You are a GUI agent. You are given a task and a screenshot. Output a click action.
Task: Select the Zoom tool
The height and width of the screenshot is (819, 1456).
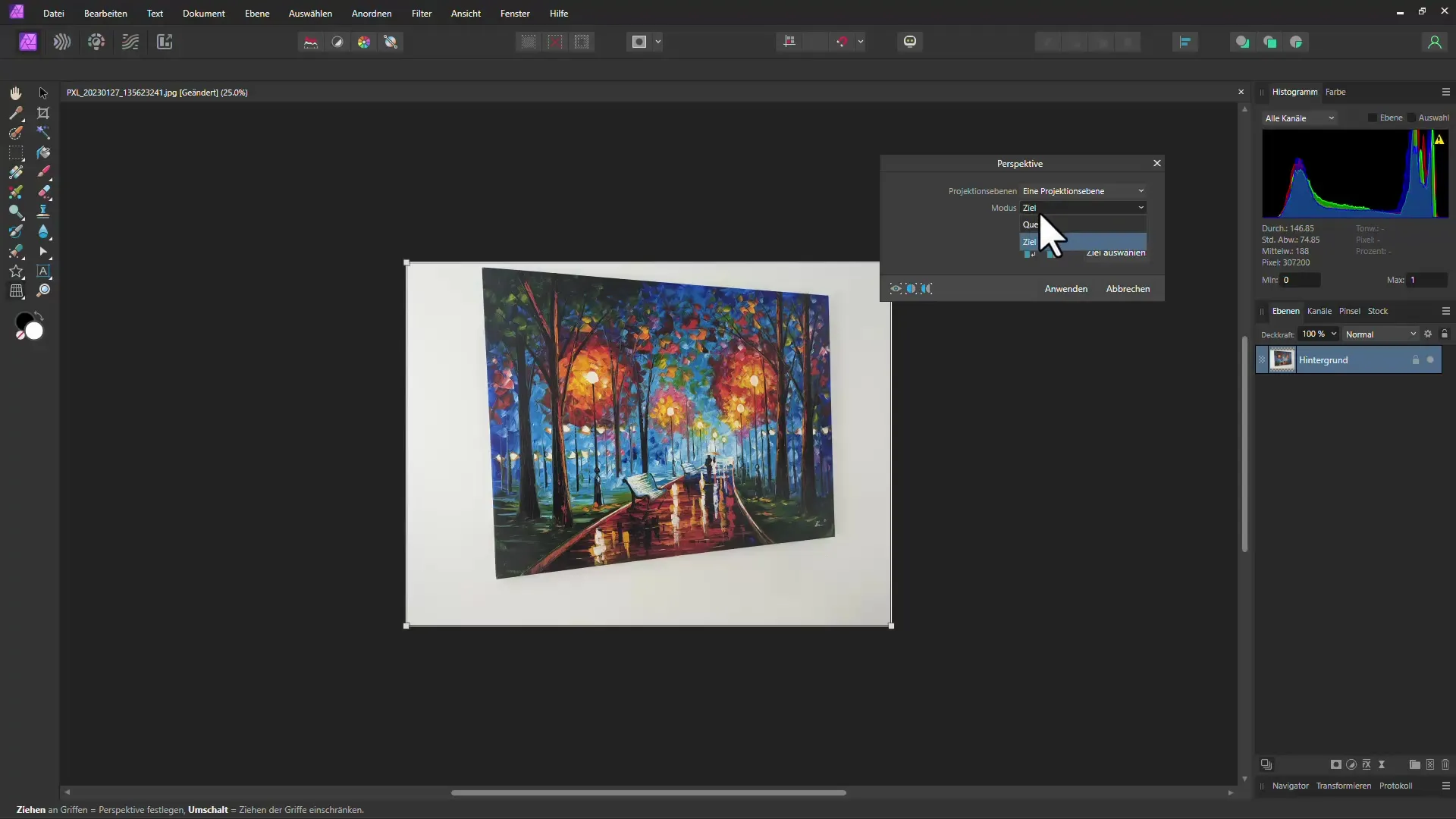click(43, 290)
